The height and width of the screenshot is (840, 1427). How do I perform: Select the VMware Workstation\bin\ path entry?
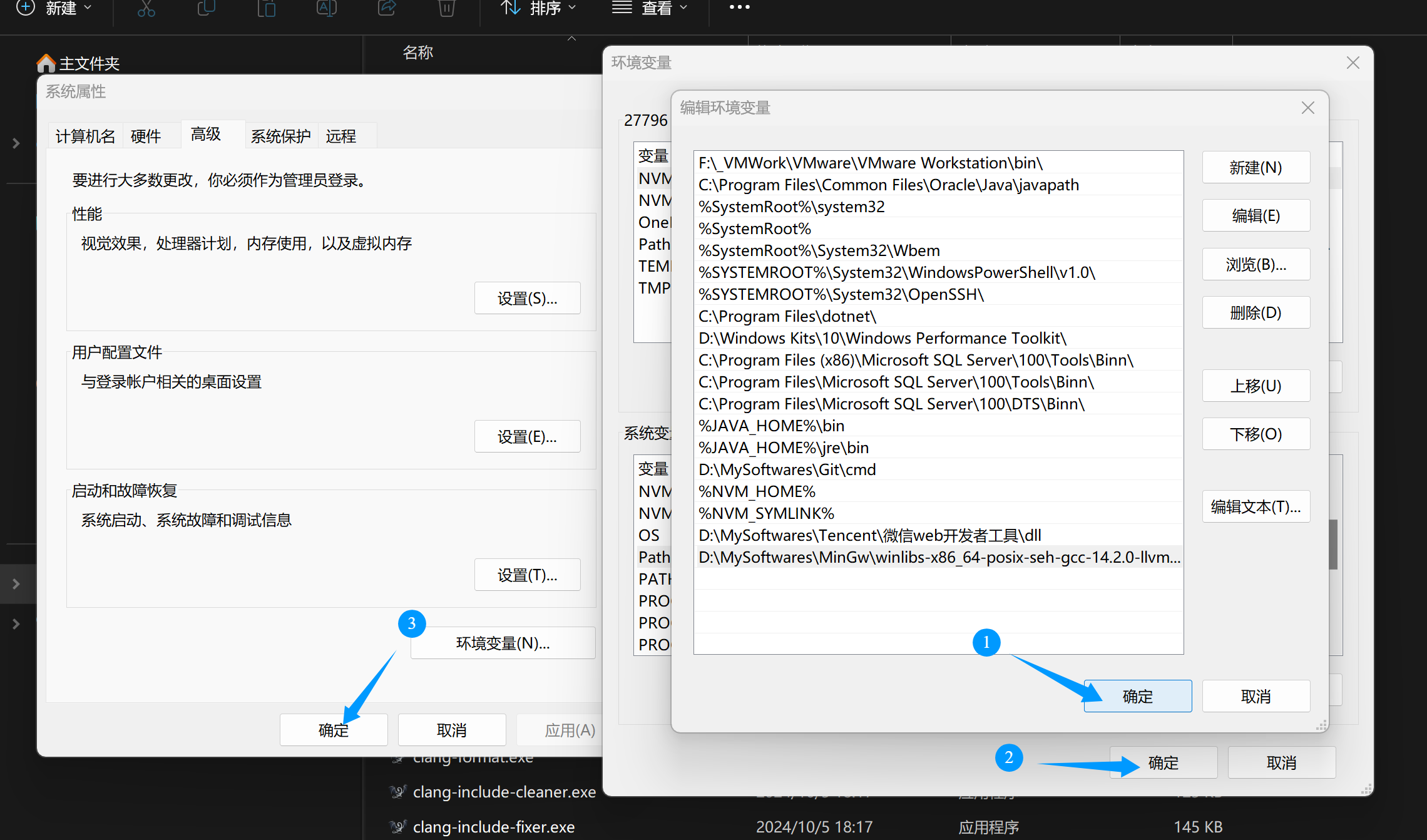tap(939, 163)
